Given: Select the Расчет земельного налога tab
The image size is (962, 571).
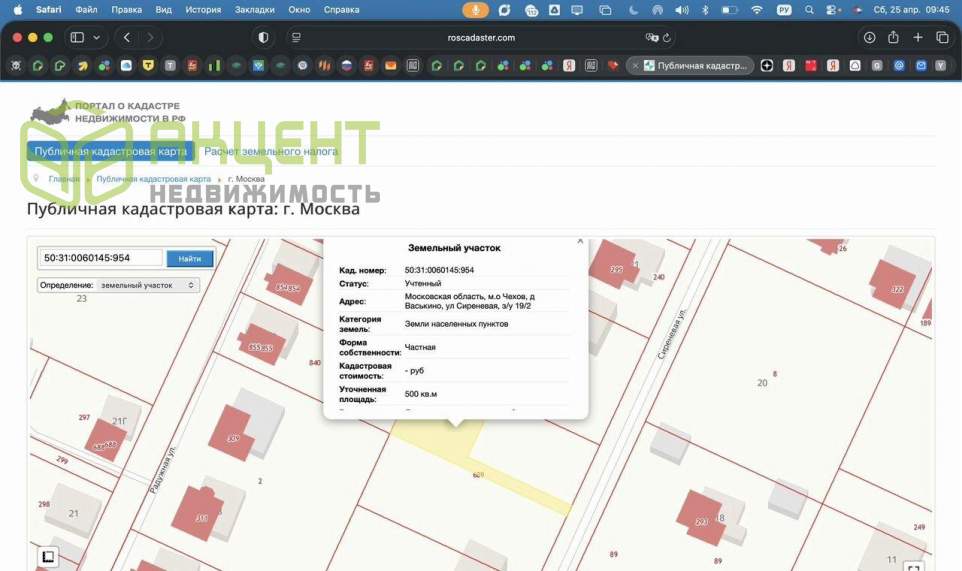Looking at the screenshot, I should (271, 152).
